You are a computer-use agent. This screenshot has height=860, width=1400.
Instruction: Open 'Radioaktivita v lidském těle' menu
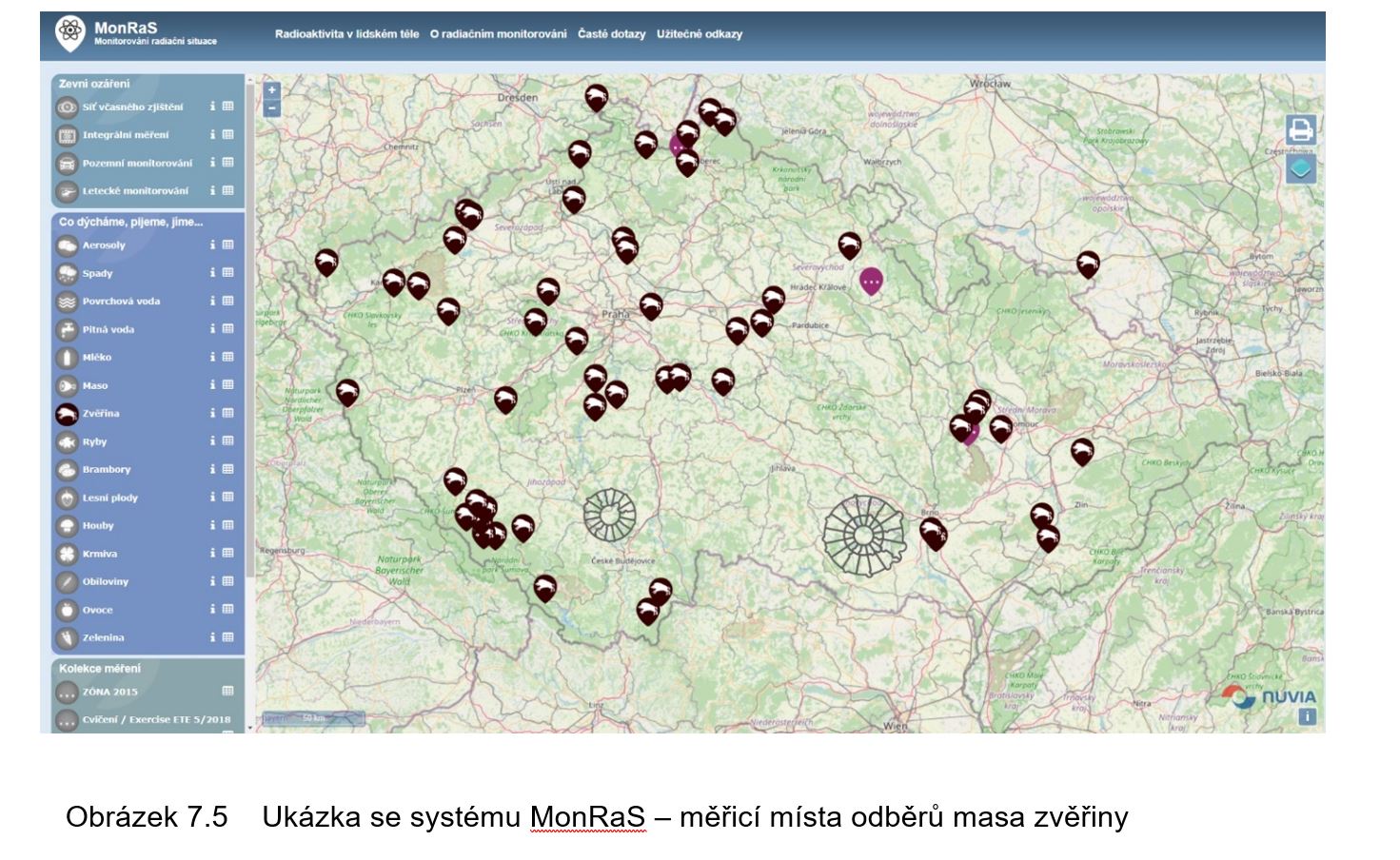(346, 34)
